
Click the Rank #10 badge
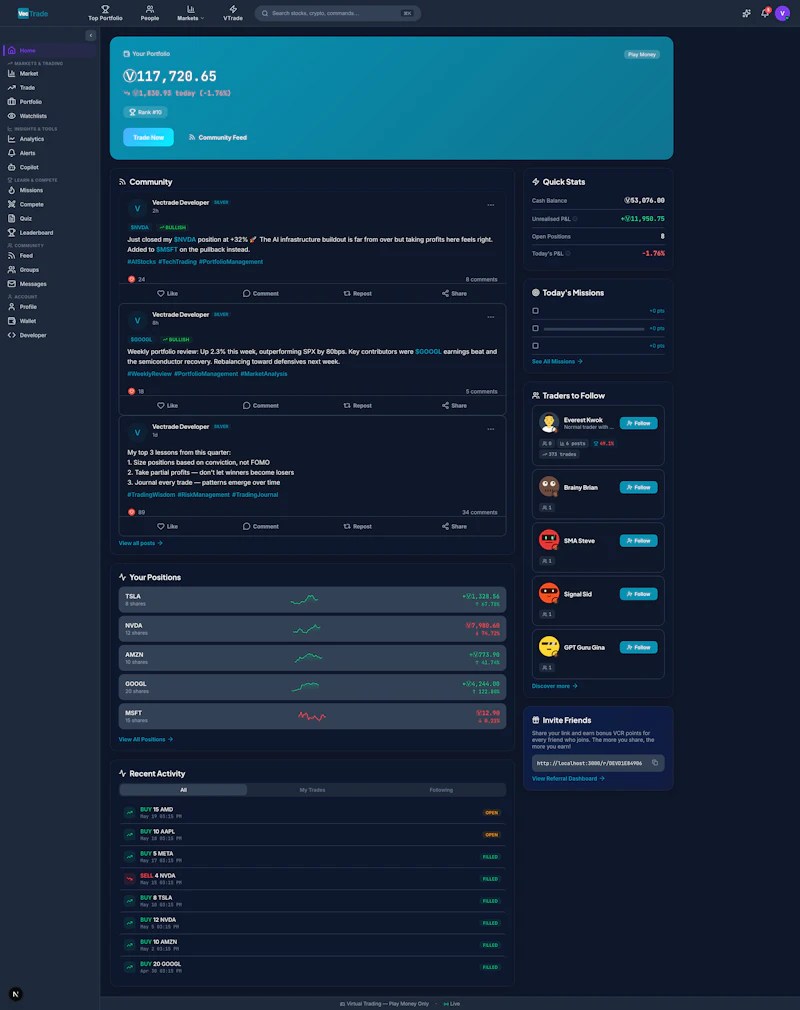(x=146, y=112)
